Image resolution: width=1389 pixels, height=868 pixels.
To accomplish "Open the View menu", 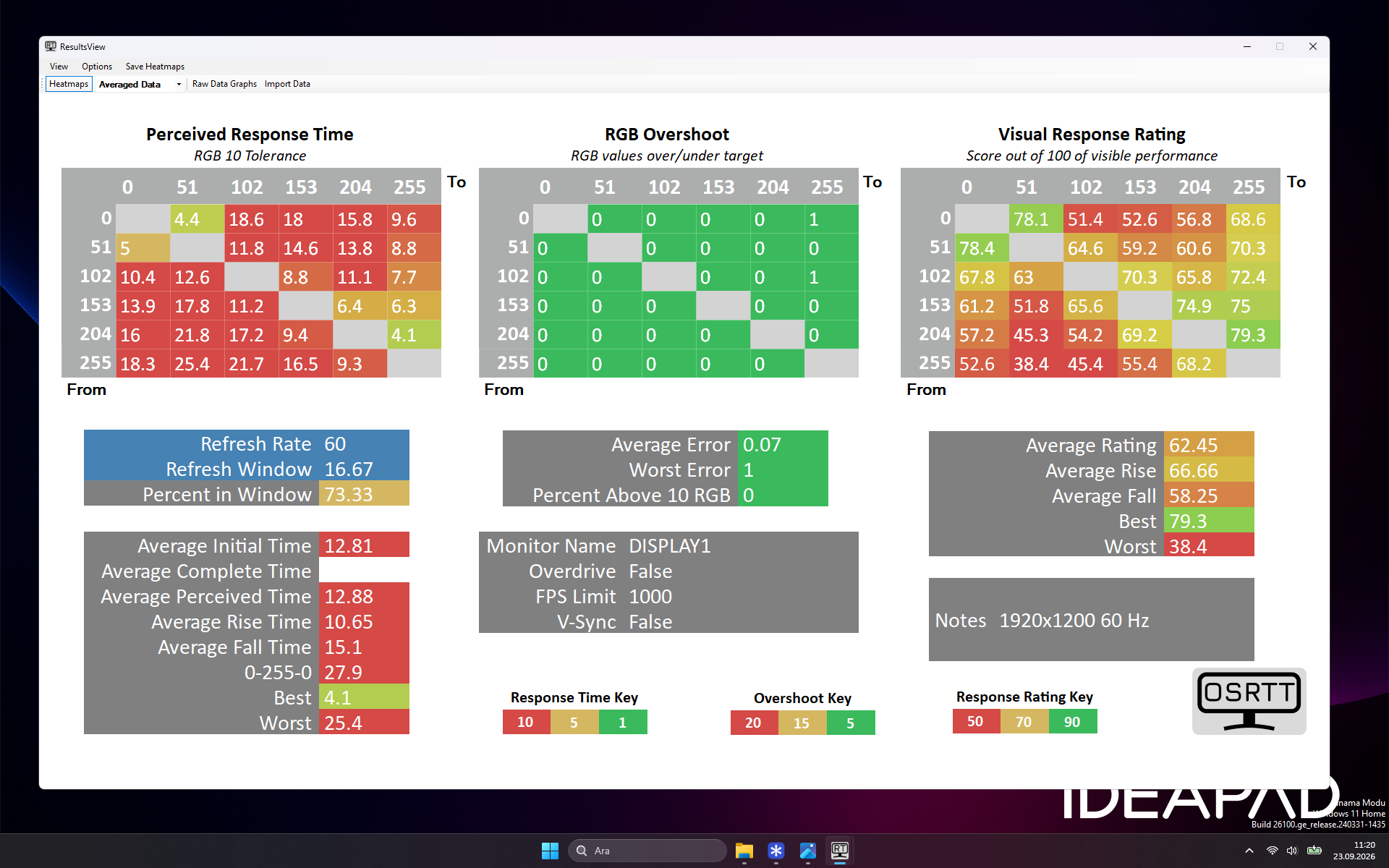I will click(x=59, y=67).
